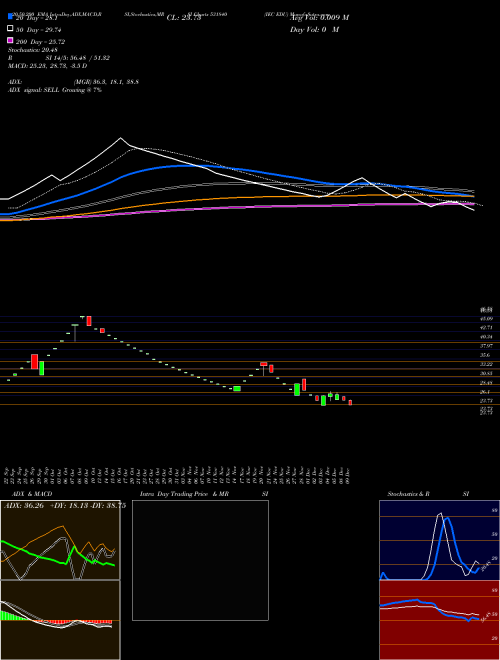Click the MACD values readout line
The image size is (500, 660).
click(48, 66)
